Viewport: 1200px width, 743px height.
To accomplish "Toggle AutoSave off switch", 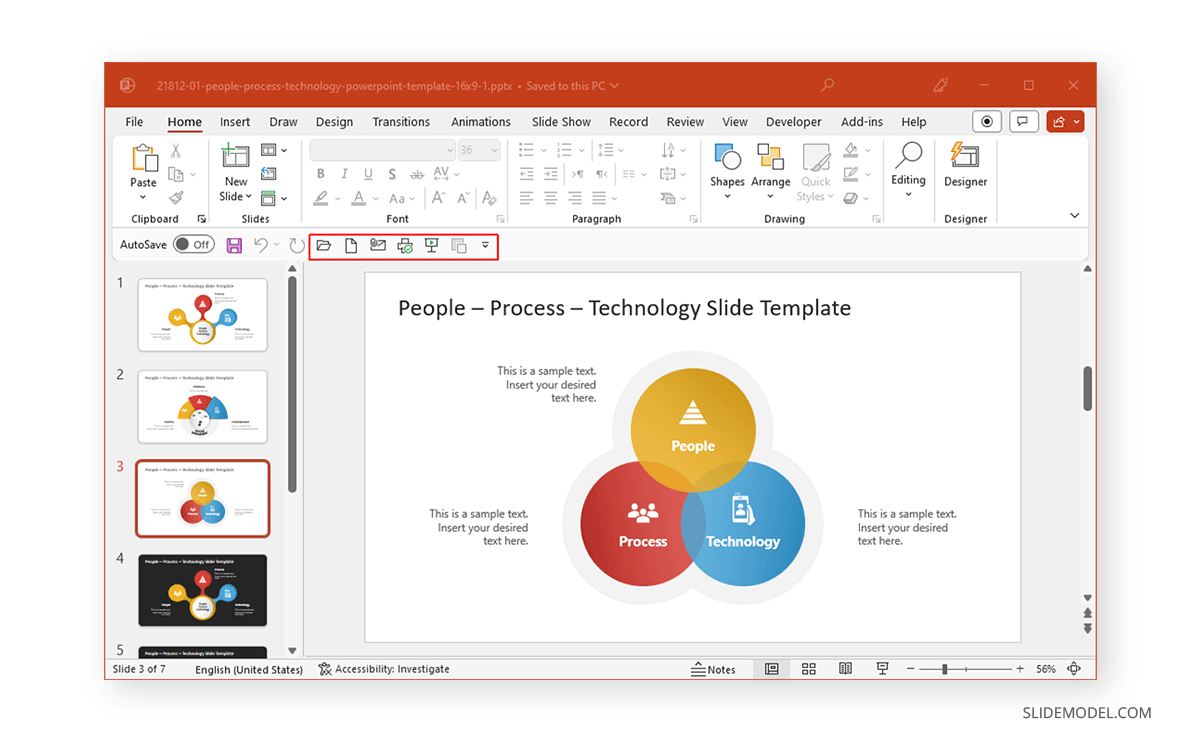I will 195,244.
